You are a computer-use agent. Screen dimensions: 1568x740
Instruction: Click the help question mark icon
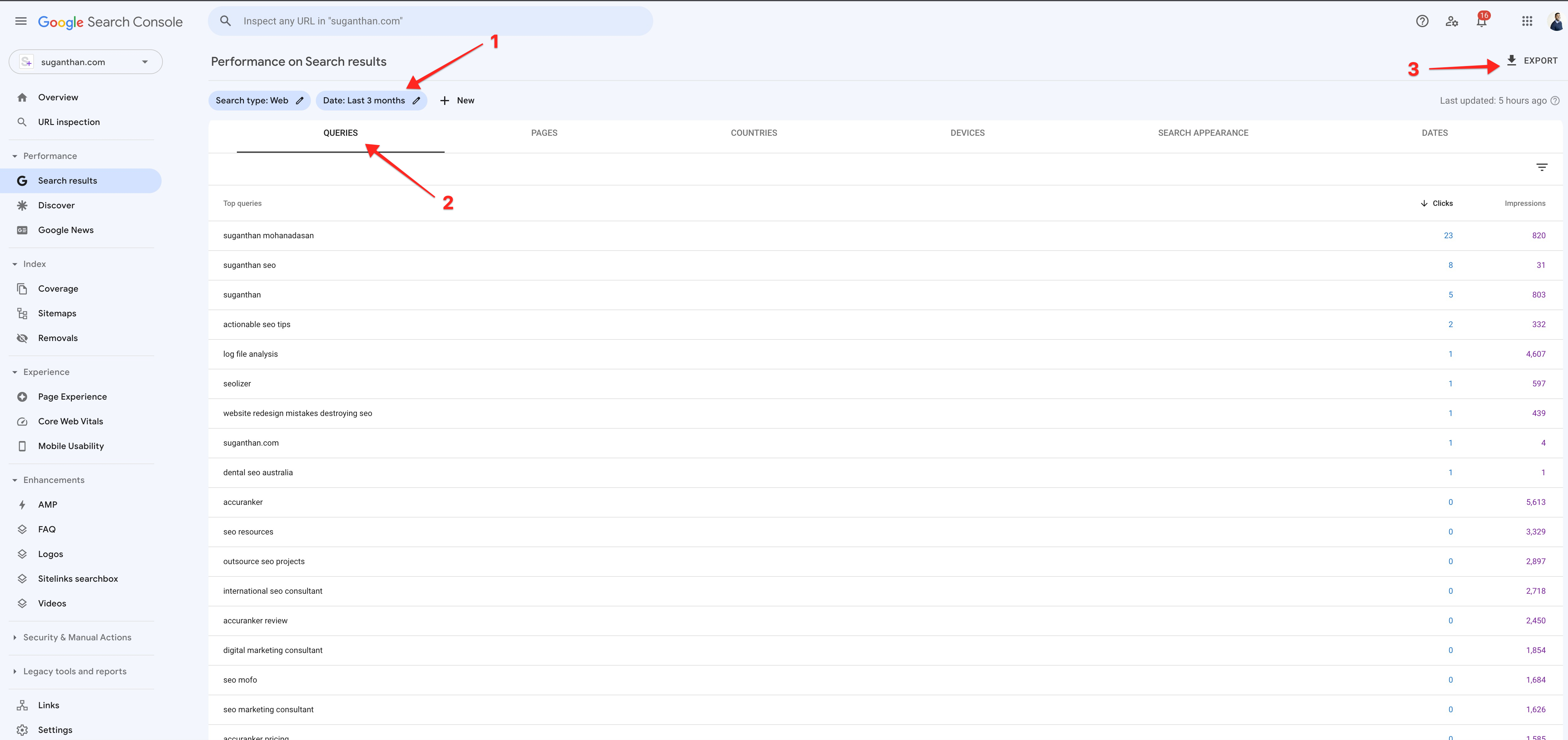pos(1422,21)
